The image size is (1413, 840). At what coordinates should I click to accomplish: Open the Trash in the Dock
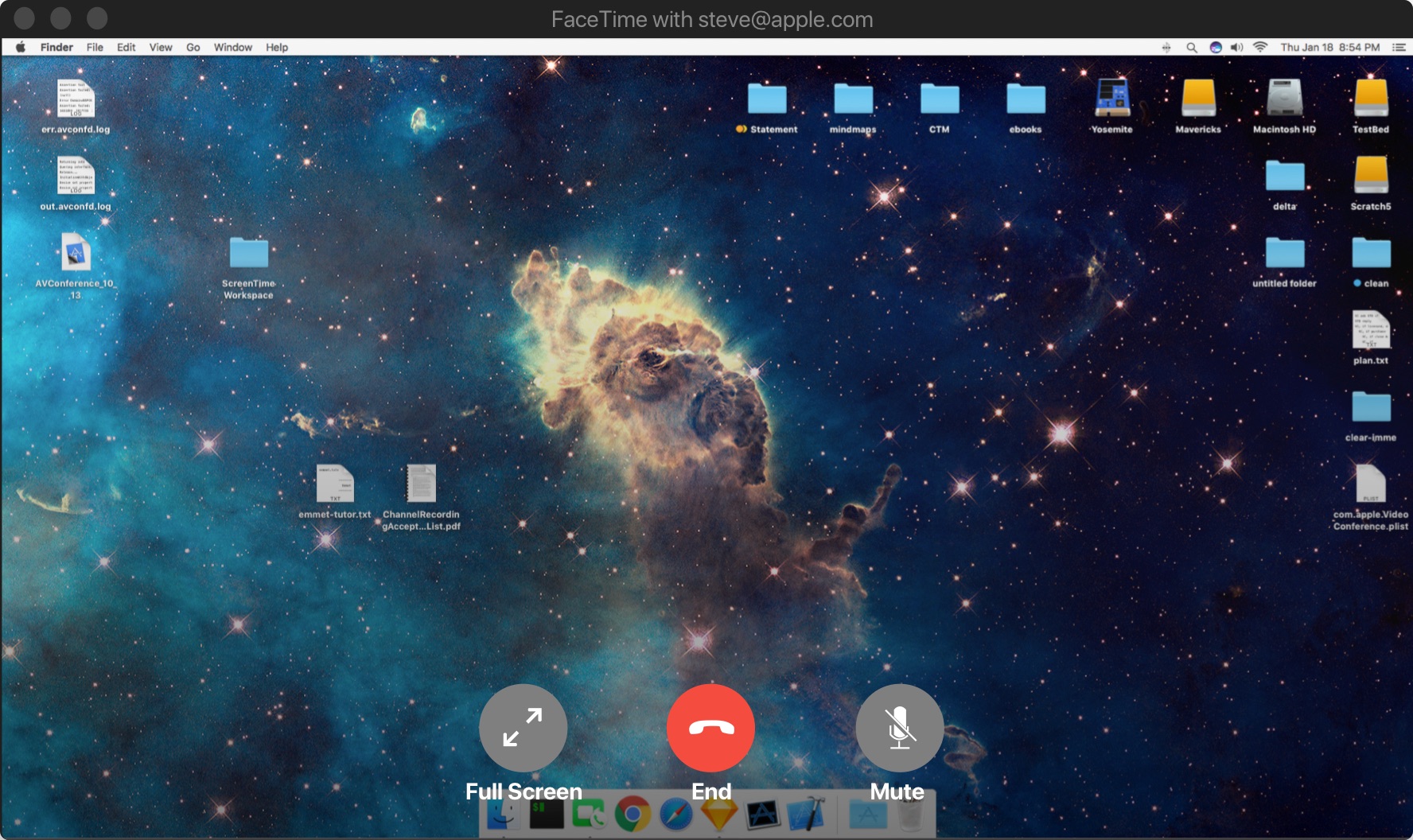tap(910, 814)
